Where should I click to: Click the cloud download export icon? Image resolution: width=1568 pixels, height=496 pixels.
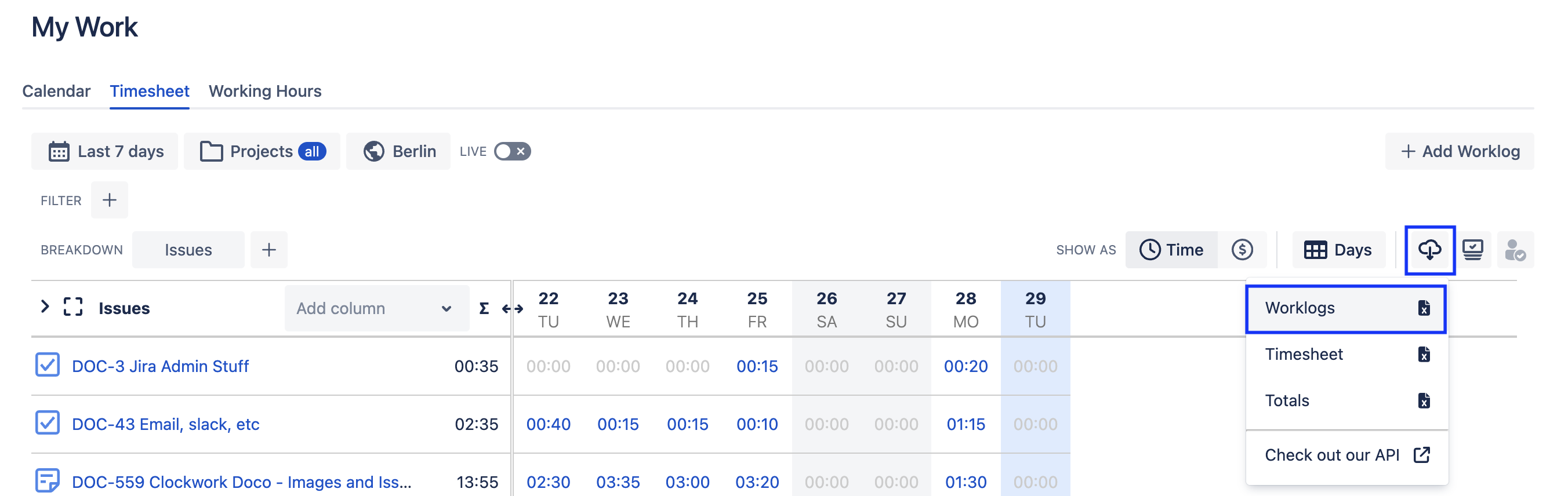(x=1429, y=250)
